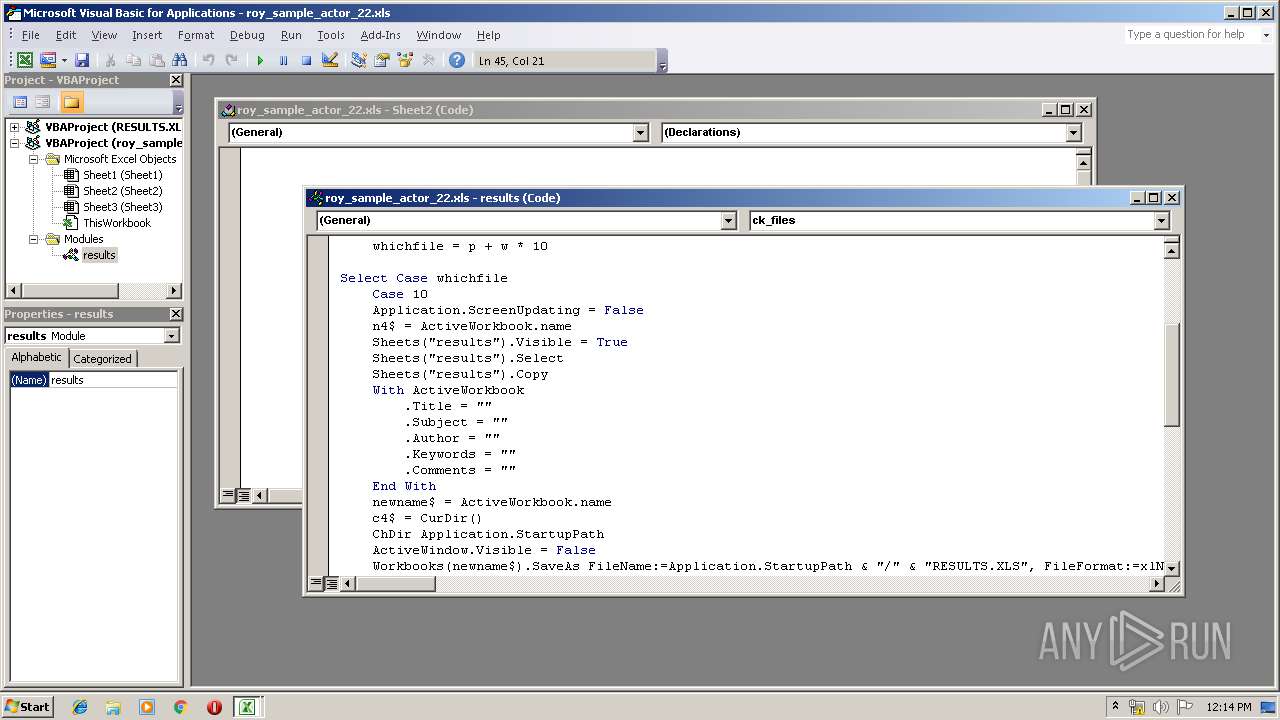Click vertical scrollbar thumb in results code window
Screen dimensions: 1280x720
click(x=1171, y=375)
